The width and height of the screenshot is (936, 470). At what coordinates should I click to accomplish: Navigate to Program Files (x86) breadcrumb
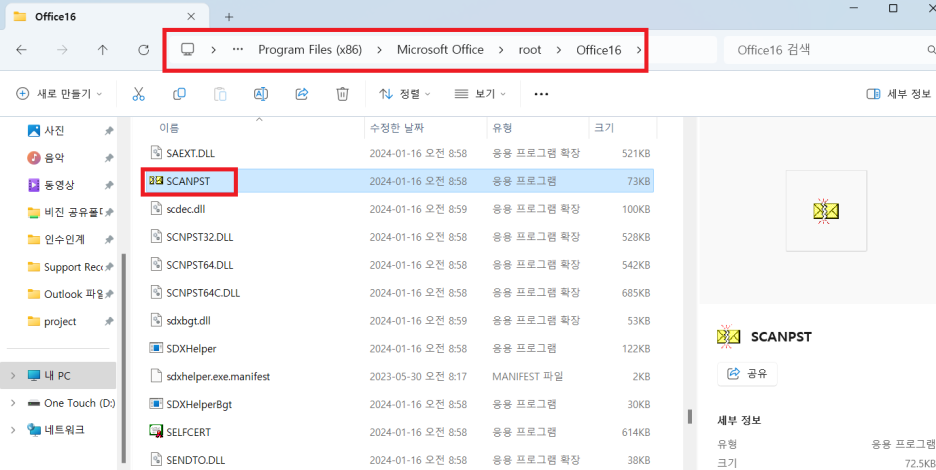pyautogui.click(x=310, y=50)
